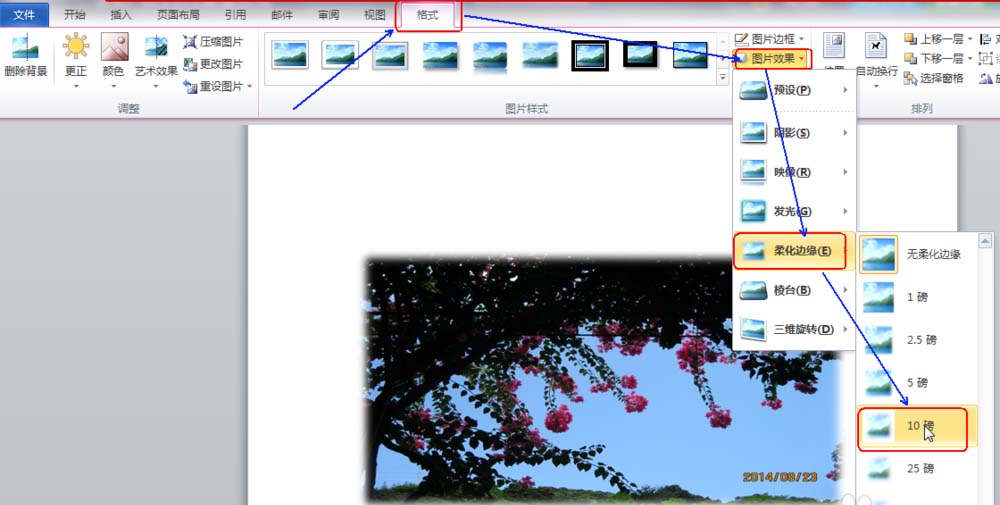Expand the 颜色 dropdown arrow
Viewport: 1000px width, 505px height.
(114, 85)
